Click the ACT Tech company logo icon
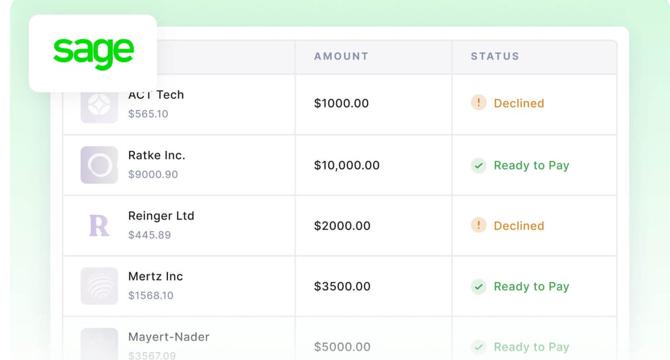Image resolution: width=670 pixels, height=360 pixels. pyautogui.click(x=99, y=106)
